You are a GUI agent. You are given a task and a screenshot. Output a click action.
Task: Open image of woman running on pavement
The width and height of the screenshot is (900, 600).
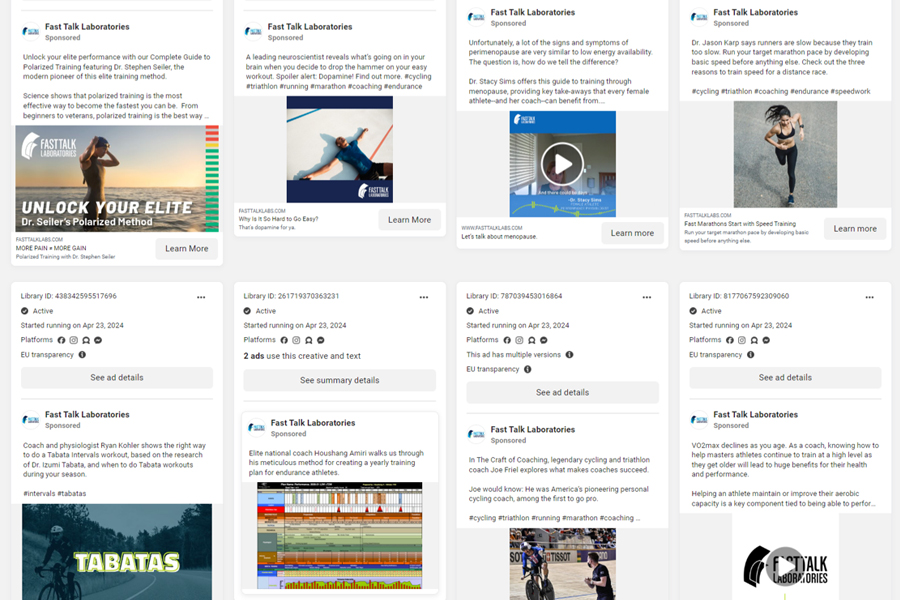click(x=785, y=154)
